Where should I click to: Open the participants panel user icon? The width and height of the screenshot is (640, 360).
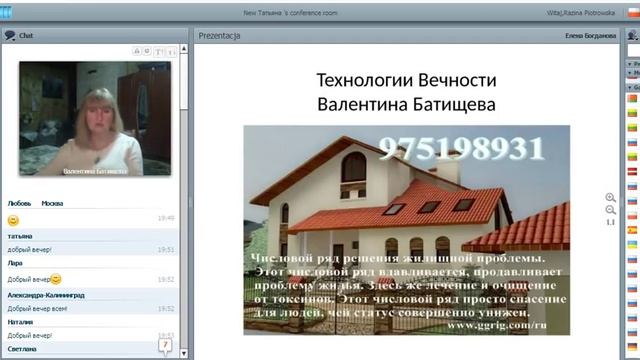[x=633, y=36]
